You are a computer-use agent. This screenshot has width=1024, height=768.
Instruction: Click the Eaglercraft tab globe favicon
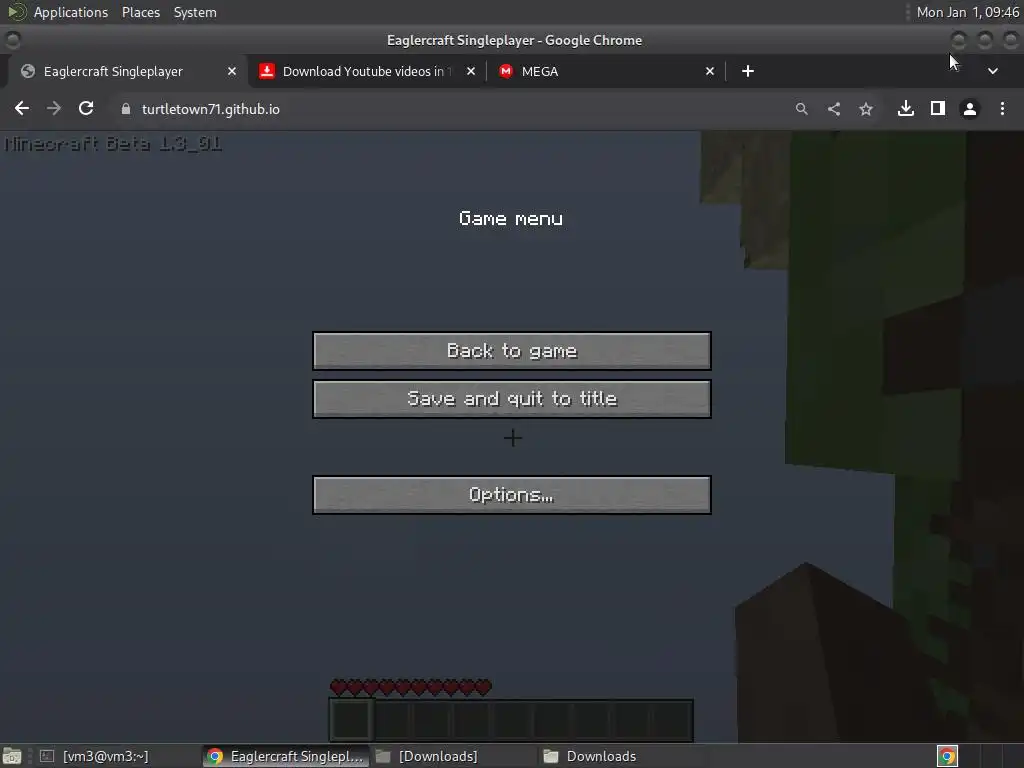(x=27, y=71)
